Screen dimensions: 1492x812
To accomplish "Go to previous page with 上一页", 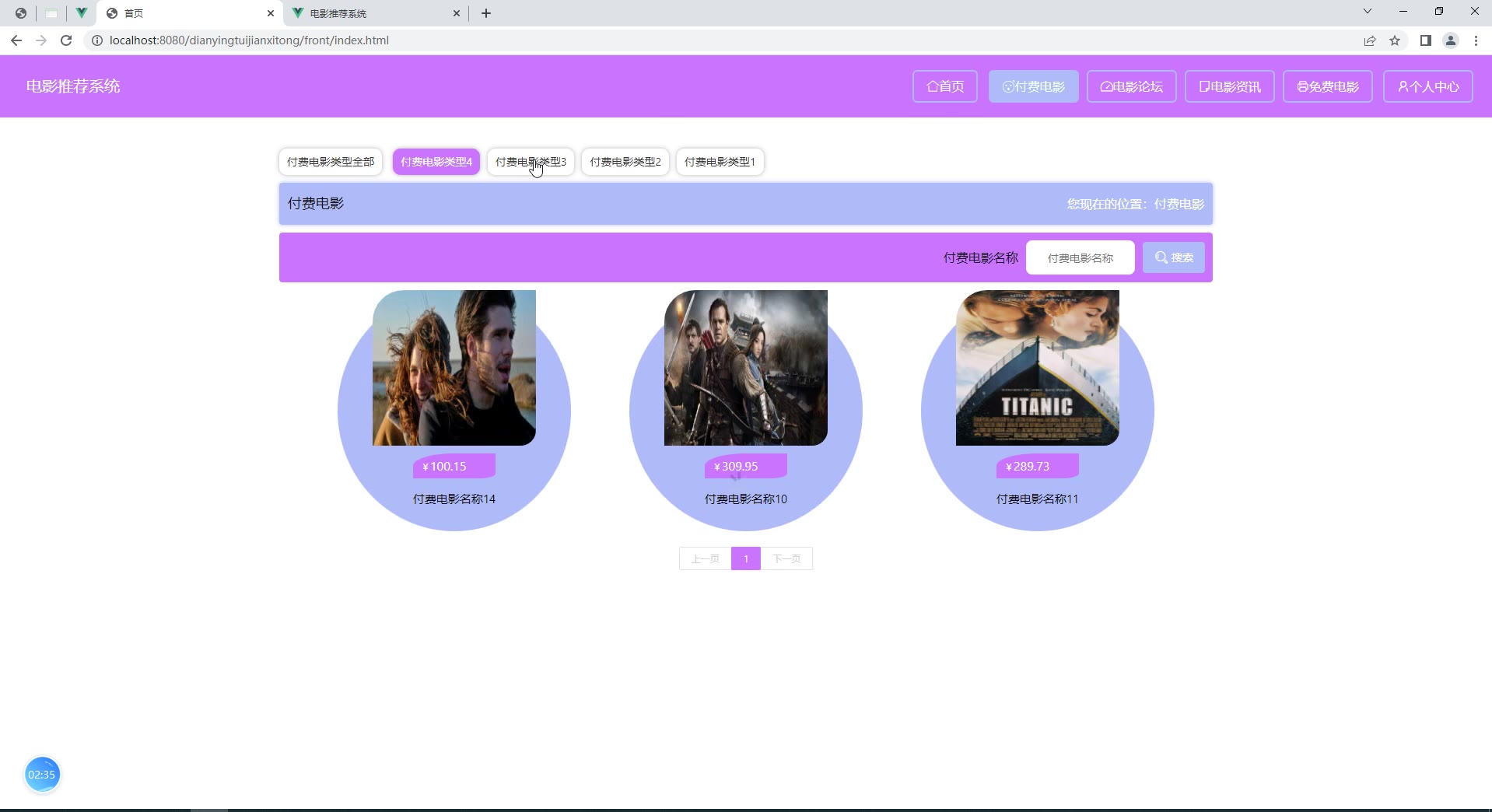I will [x=706, y=558].
